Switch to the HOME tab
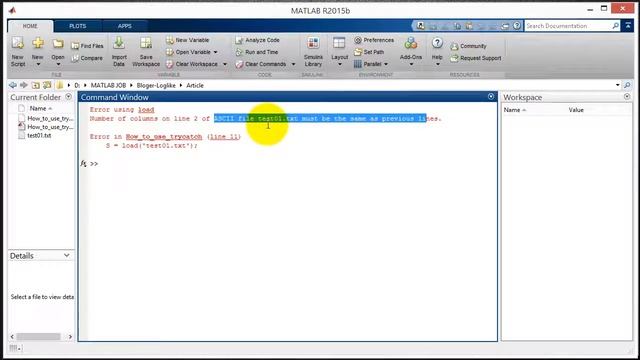640x360 pixels. pyautogui.click(x=30, y=26)
